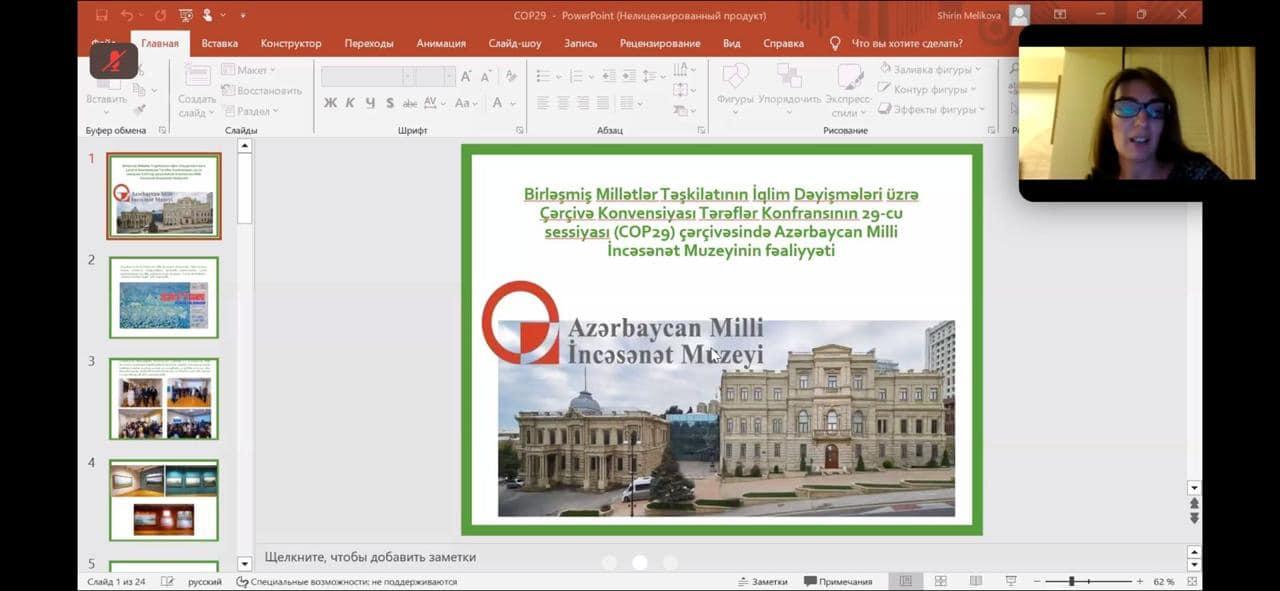Switch to Reading view icon
This screenshot has height=591, width=1280.
976,581
